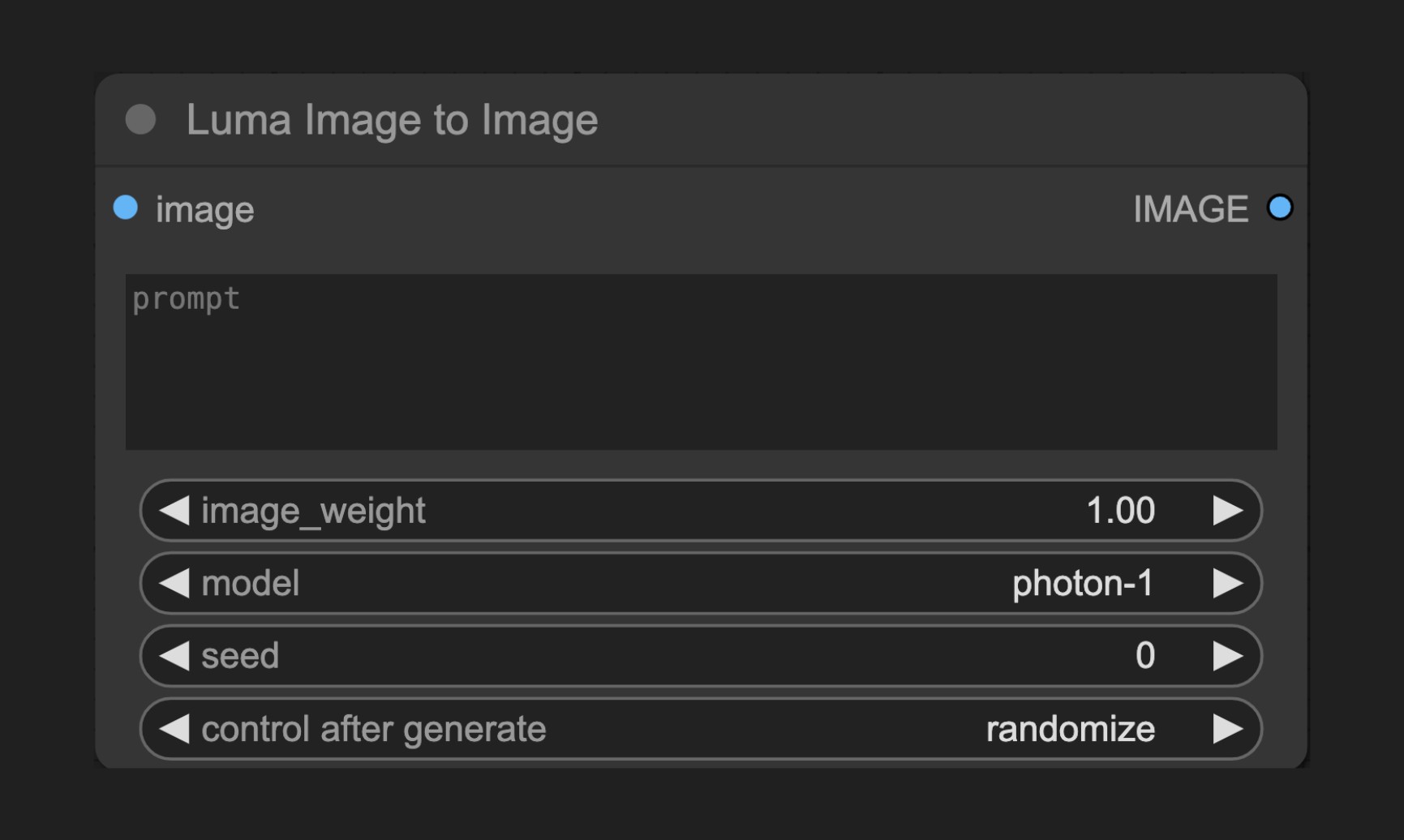Click the seed value field

click(x=701, y=655)
